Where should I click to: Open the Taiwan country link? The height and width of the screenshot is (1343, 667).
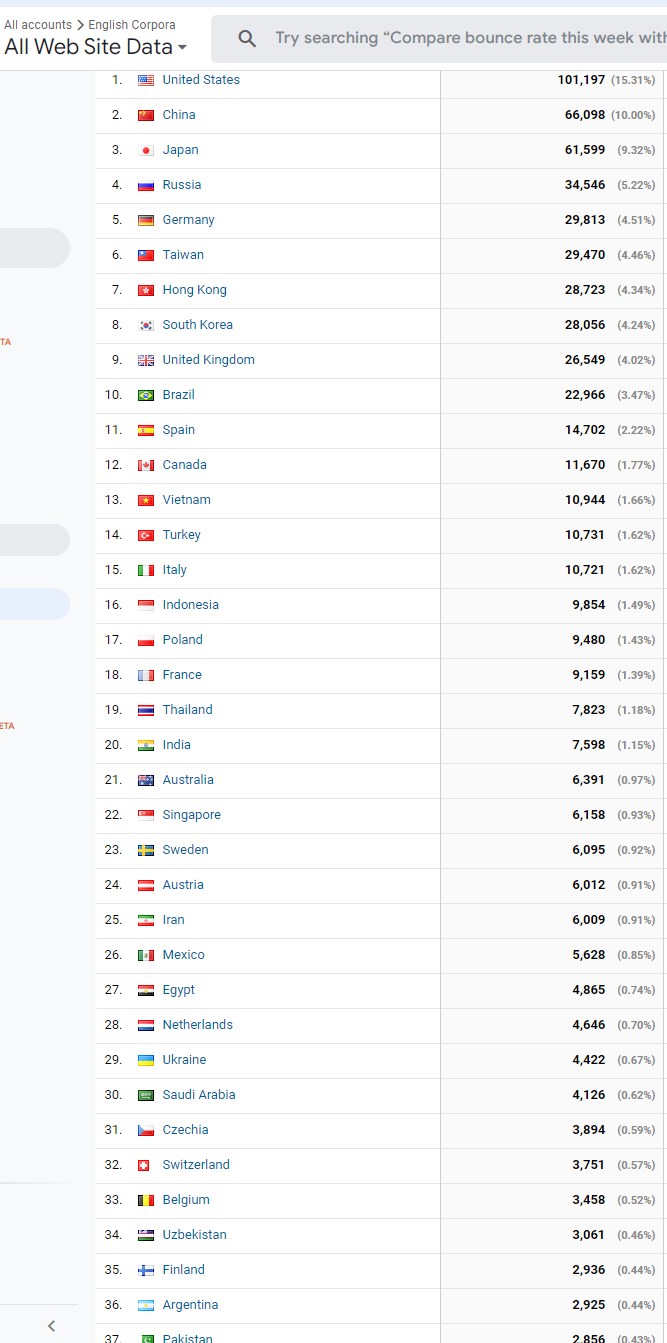(x=183, y=255)
